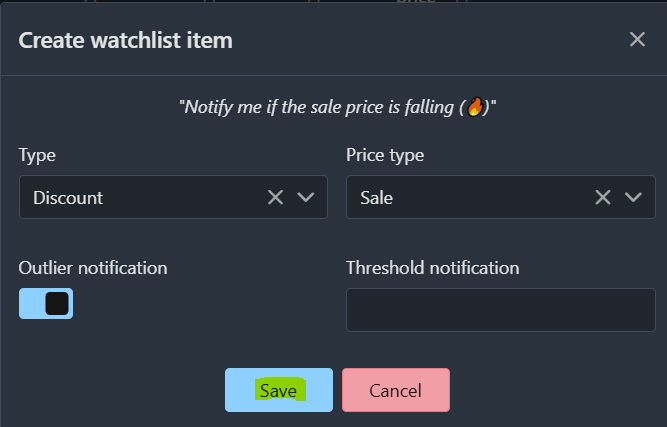The height and width of the screenshot is (427, 667).
Task: Click the Type field label
Action: click(37, 155)
